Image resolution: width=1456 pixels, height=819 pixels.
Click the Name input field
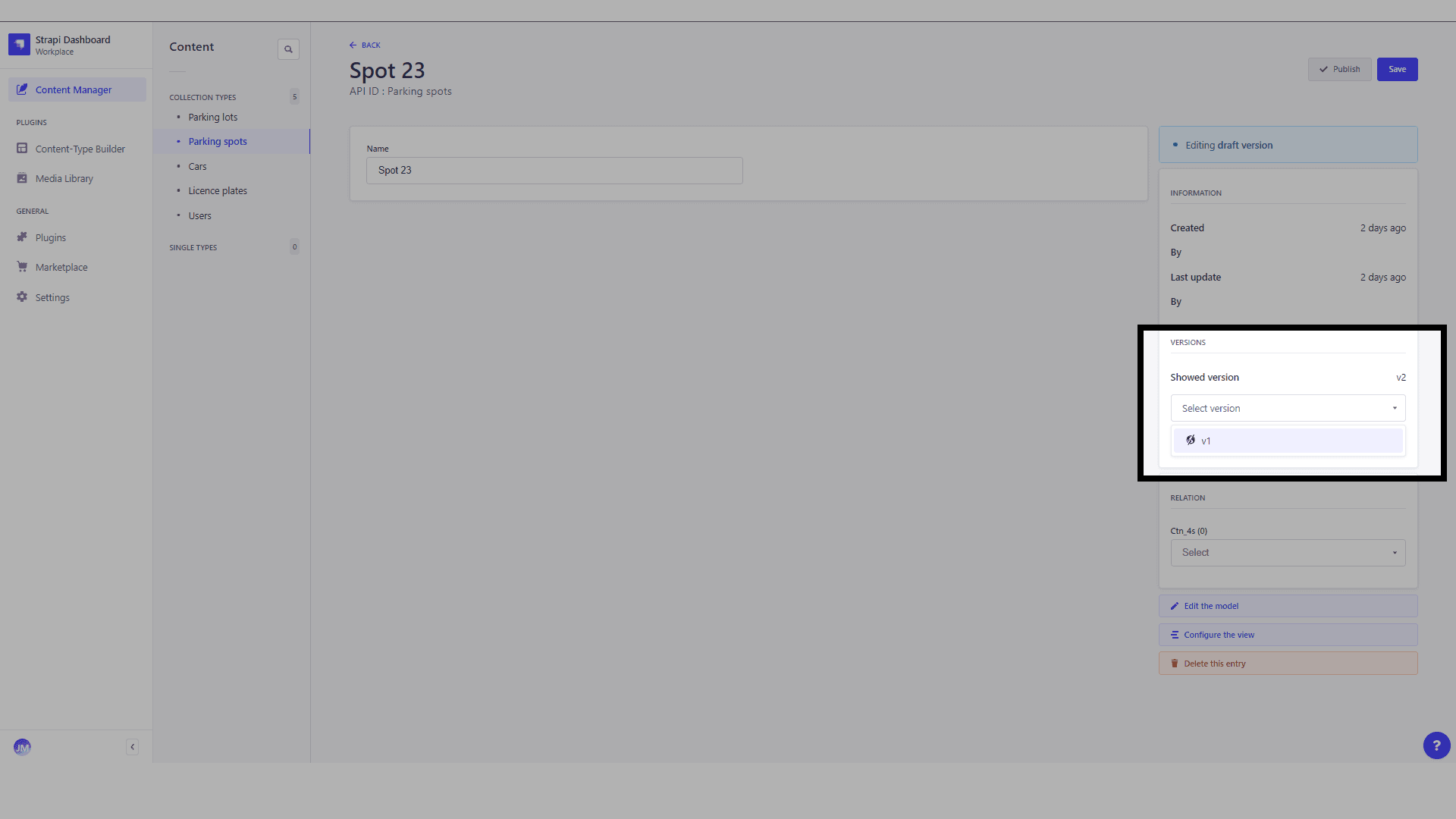coord(554,170)
